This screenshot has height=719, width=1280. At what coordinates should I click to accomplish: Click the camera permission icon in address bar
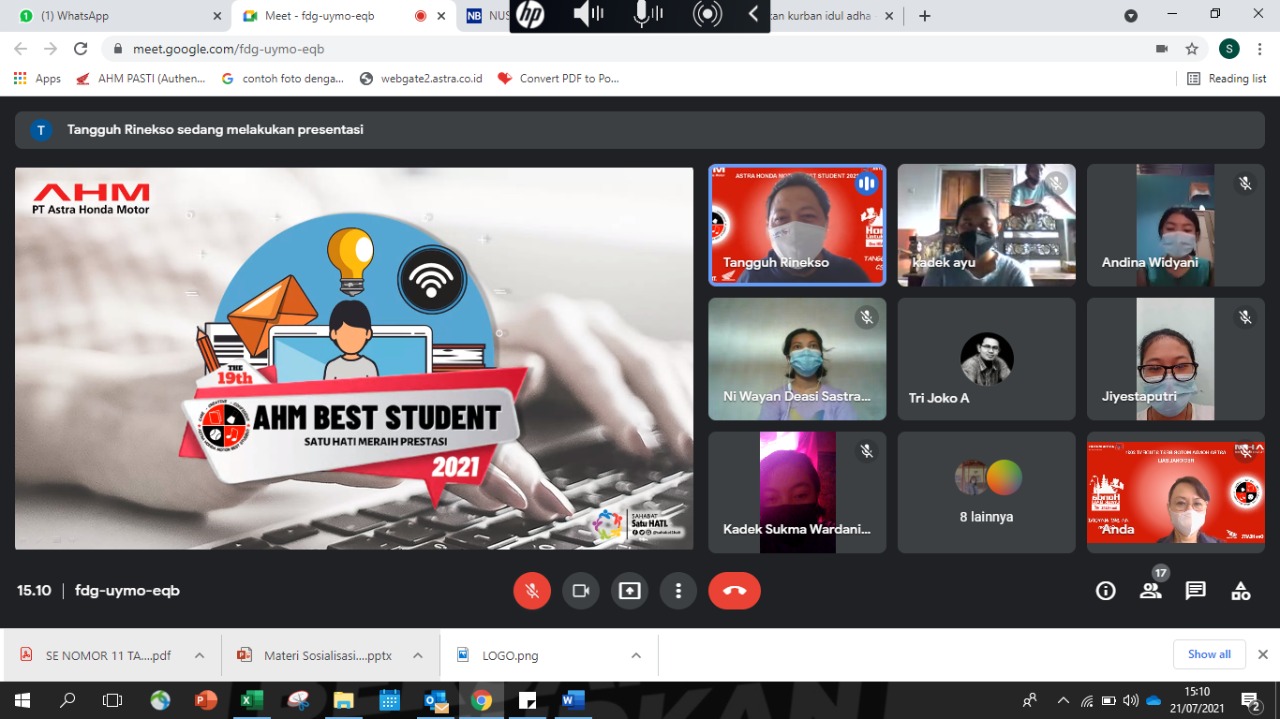tap(1162, 49)
